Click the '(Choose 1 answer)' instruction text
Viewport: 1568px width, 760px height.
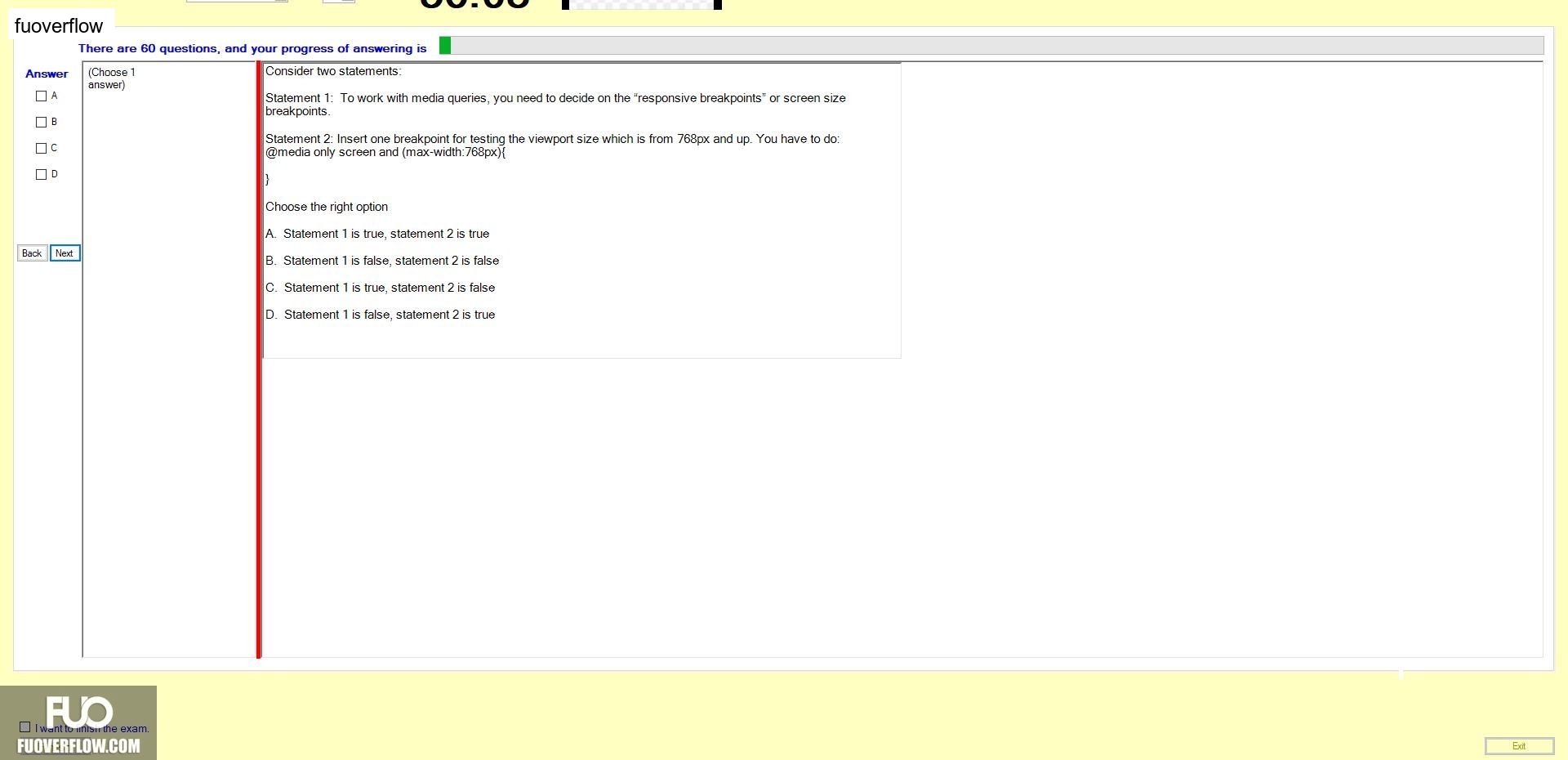pos(112,78)
